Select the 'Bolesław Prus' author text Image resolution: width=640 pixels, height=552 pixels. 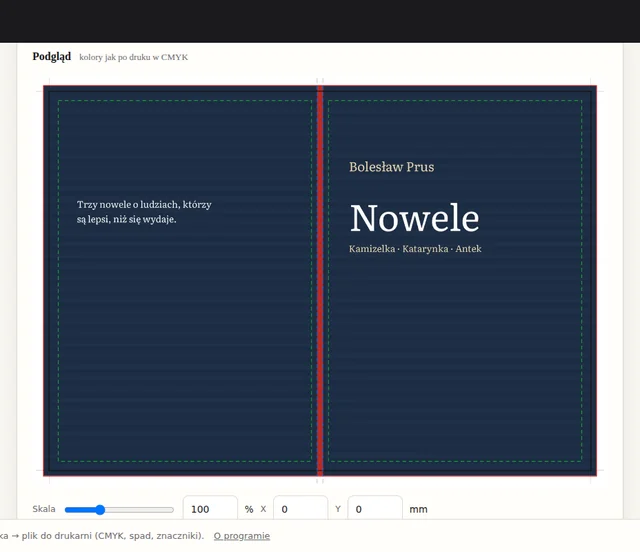[x=391, y=167]
